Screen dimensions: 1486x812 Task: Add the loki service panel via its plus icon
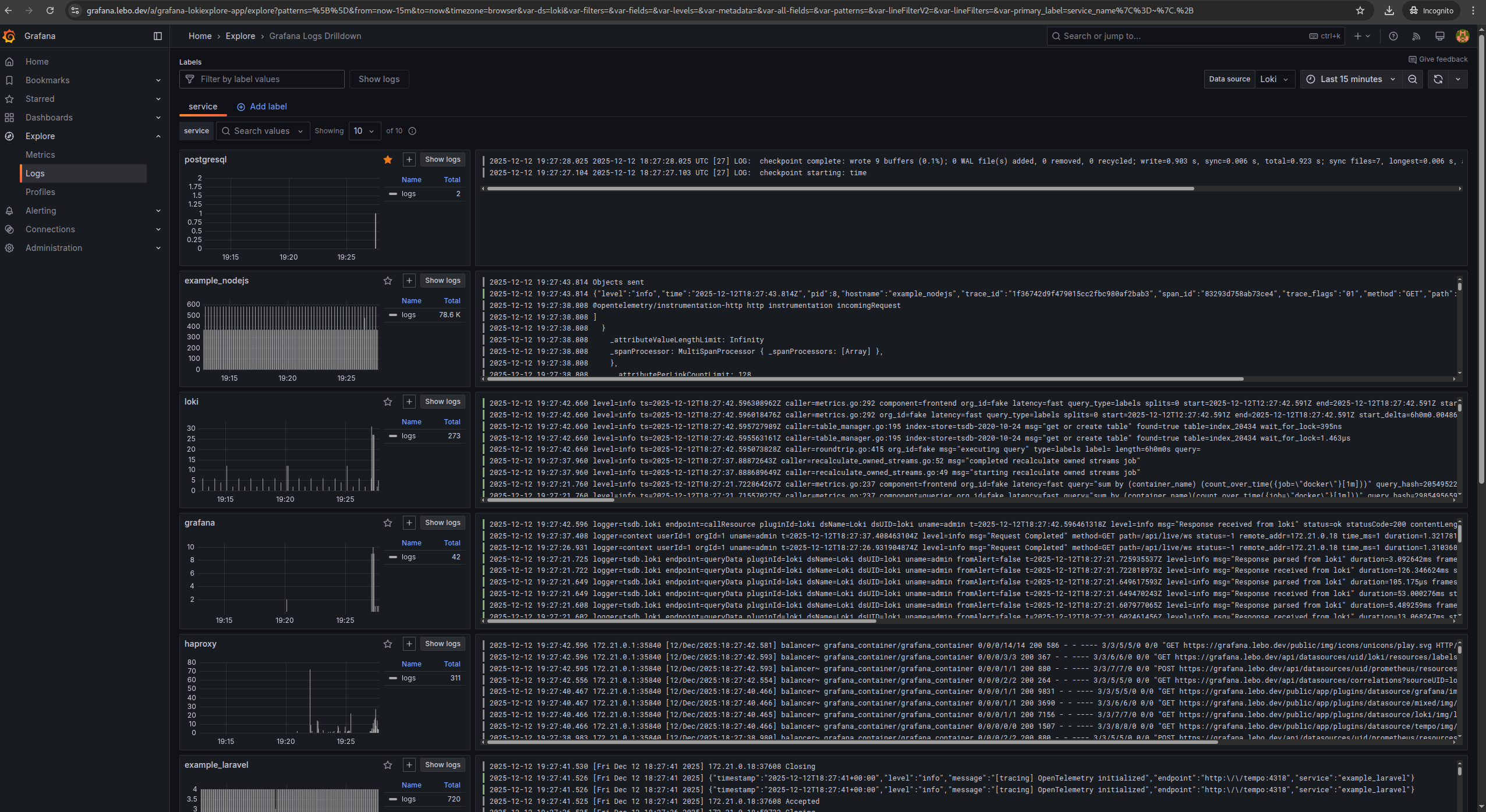coord(409,401)
